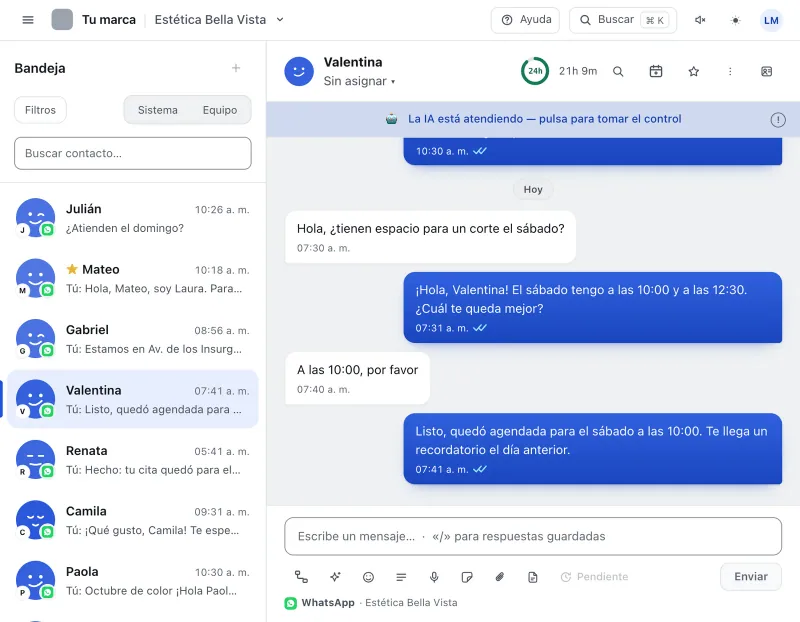Click the Bandeja heading
The width and height of the screenshot is (800, 622).
point(40,68)
